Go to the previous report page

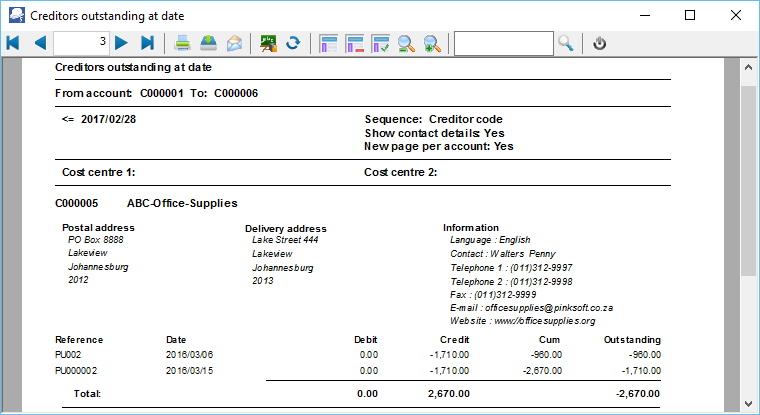click(39, 43)
